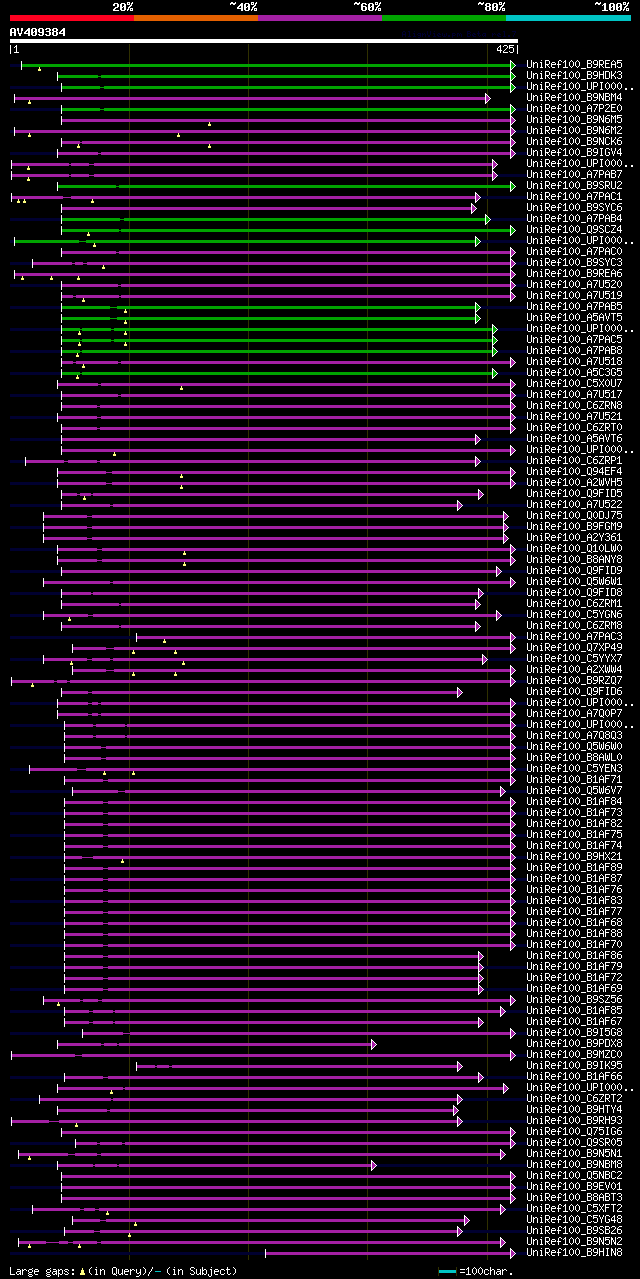Click the UniRef100_B1AF71 entry
Viewport: 640px width, 1279px height.
574,779
